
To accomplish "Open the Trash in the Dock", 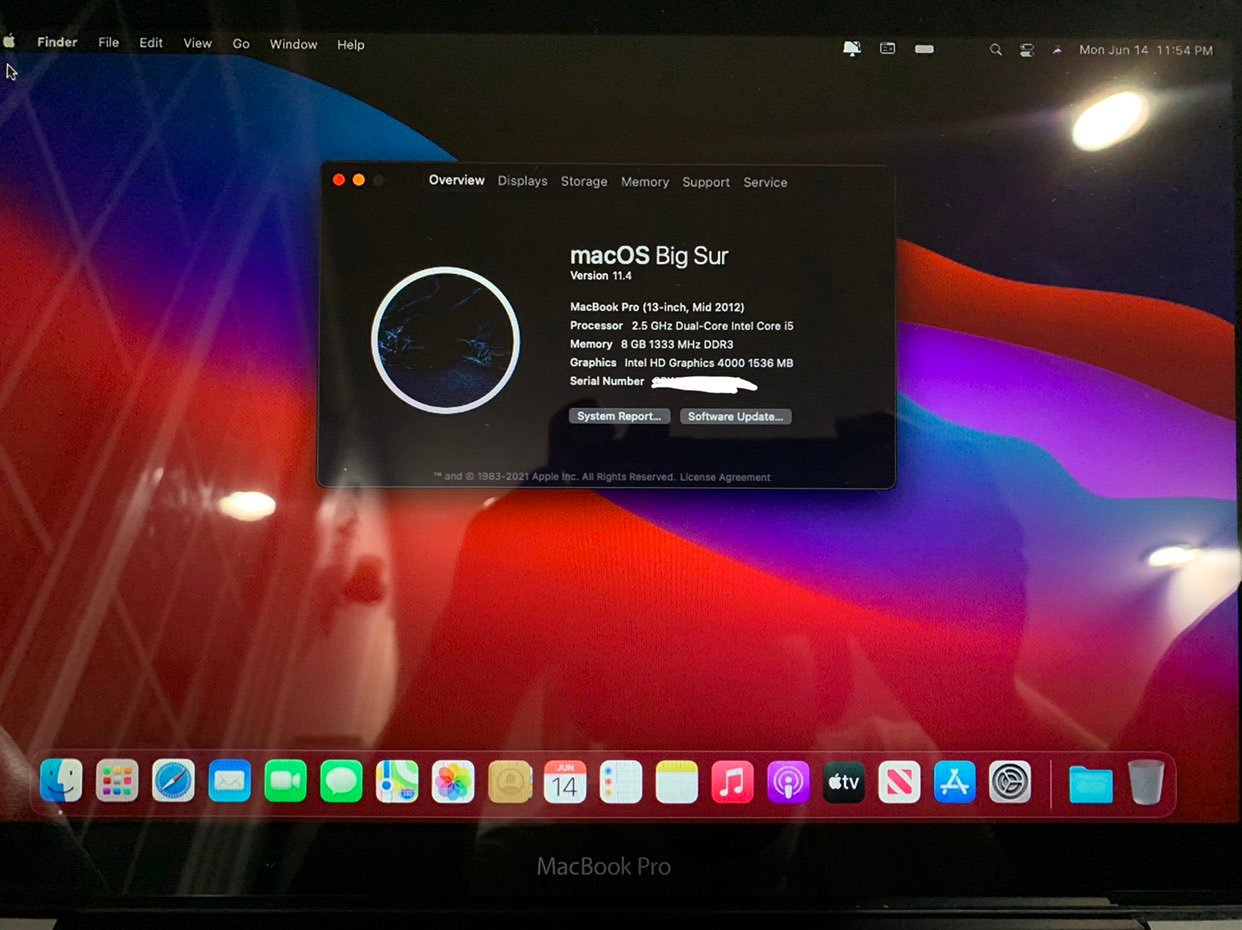I will (1146, 782).
